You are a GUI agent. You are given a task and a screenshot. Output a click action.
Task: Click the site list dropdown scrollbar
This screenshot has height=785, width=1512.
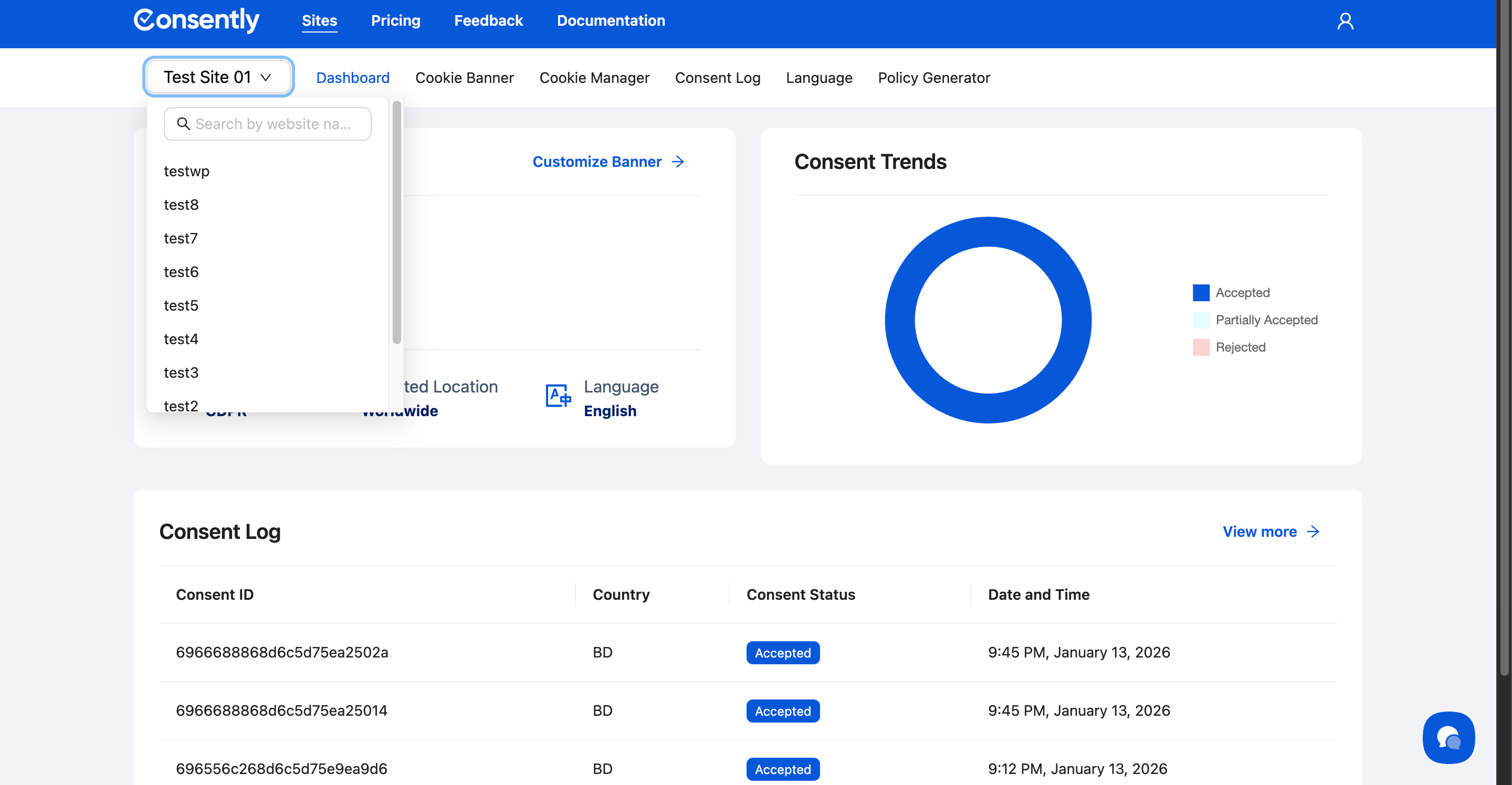pyautogui.click(x=397, y=222)
